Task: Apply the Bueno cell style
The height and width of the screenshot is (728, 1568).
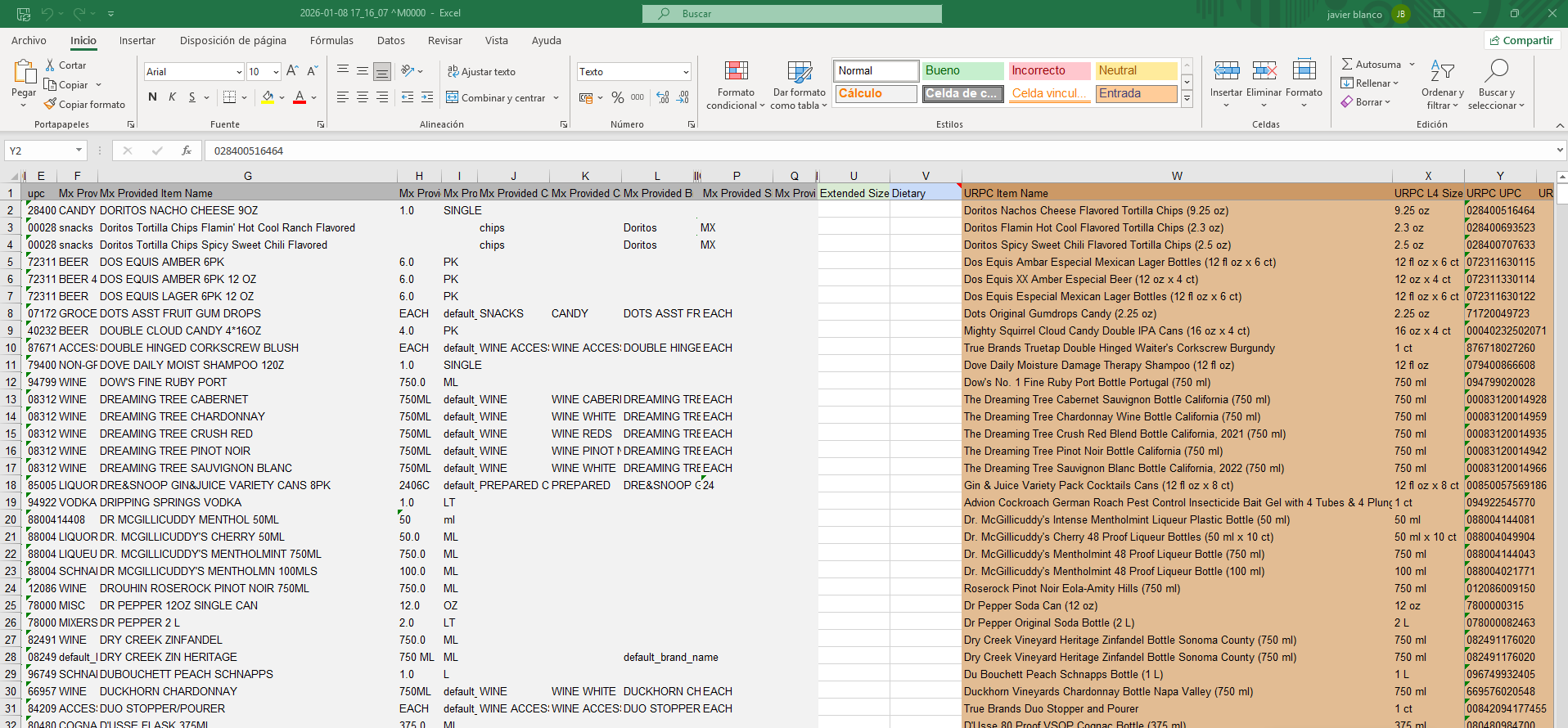Action: [x=962, y=70]
